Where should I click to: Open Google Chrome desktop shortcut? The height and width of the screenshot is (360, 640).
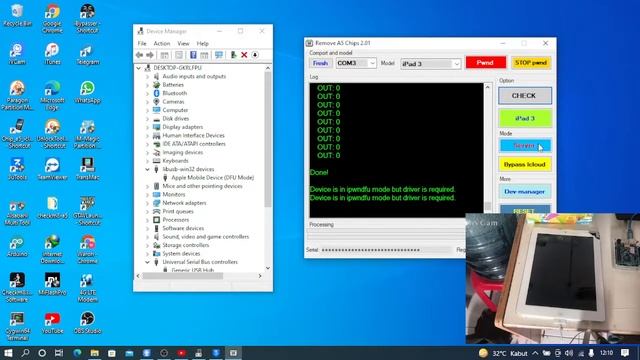(x=52, y=18)
